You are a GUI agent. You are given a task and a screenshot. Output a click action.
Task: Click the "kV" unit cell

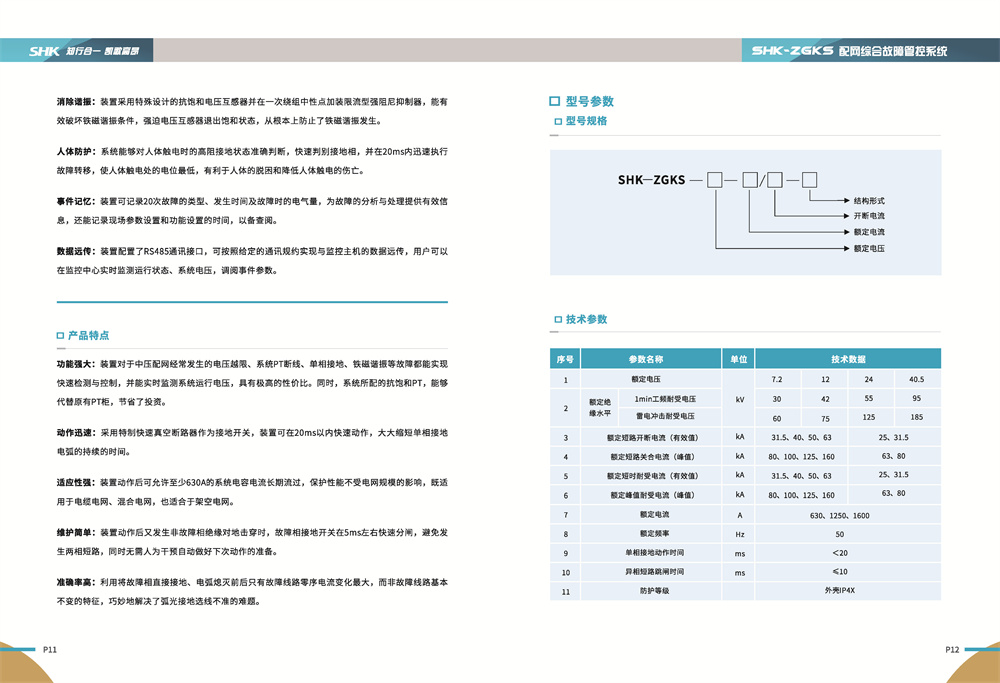pyautogui.click(x=740, y=400)
